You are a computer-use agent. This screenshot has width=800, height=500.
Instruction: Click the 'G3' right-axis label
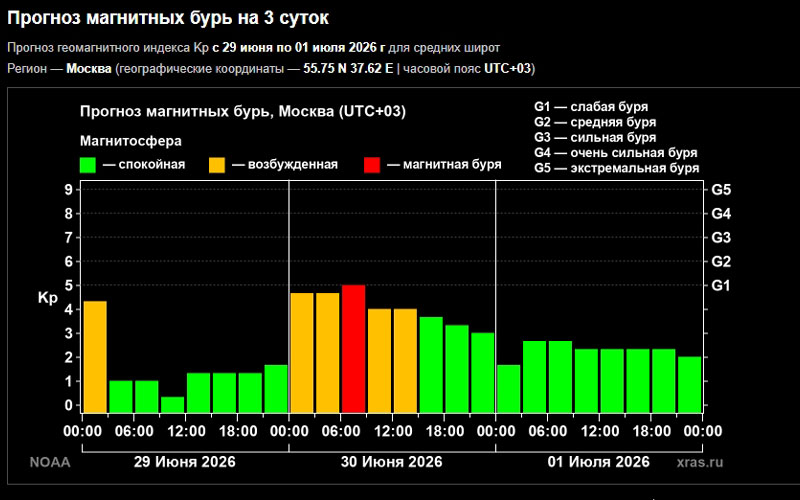721,238
